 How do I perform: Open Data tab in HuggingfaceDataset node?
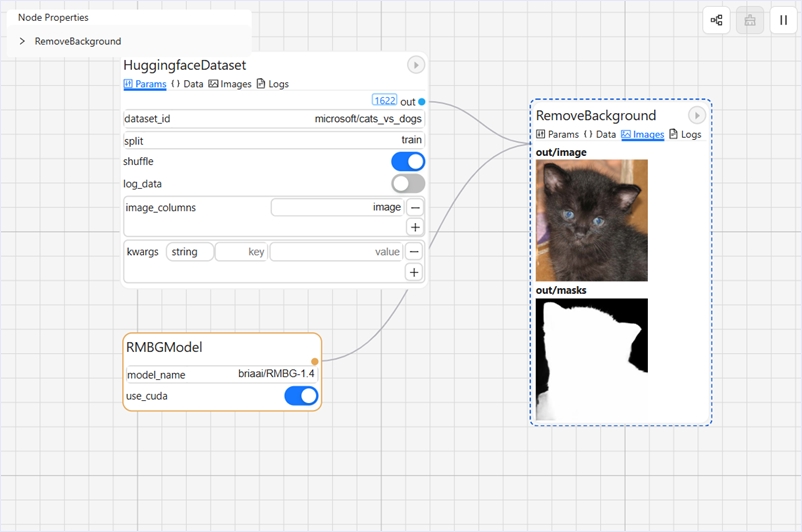pyautogui.click(x=187, y=84)
